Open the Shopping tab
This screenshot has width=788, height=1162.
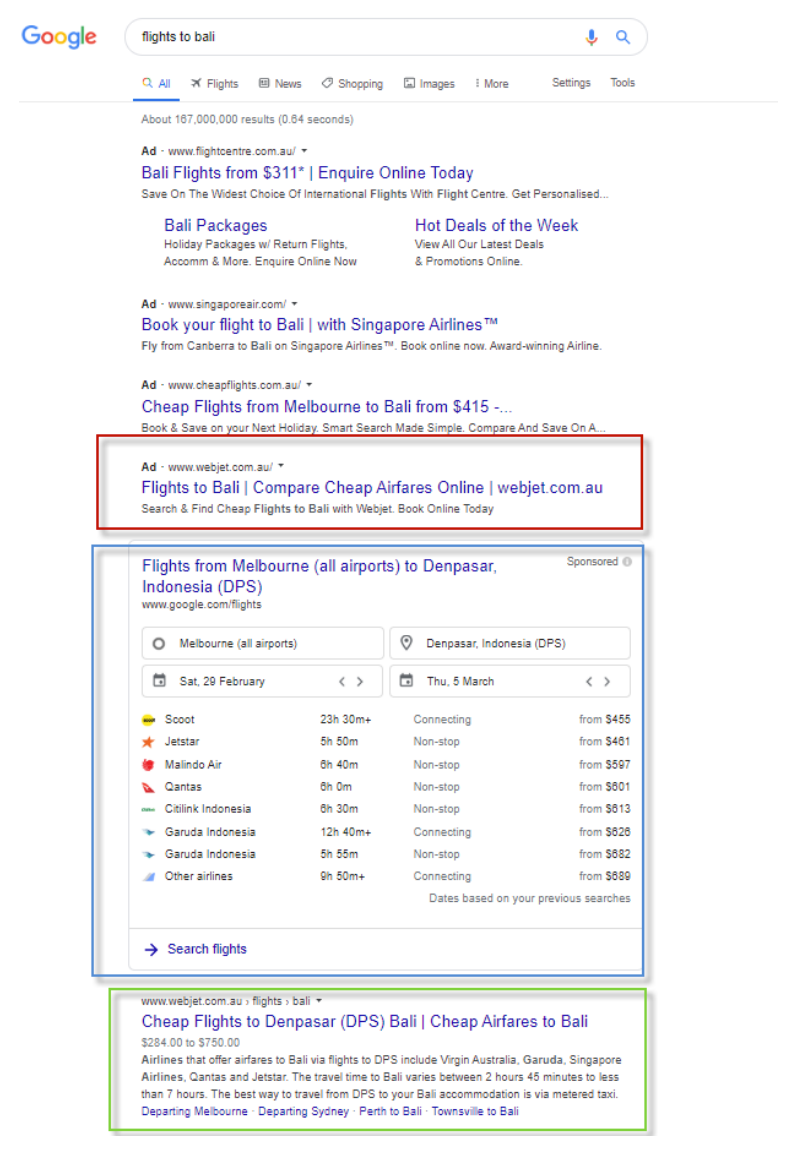(x=352, y=84)
